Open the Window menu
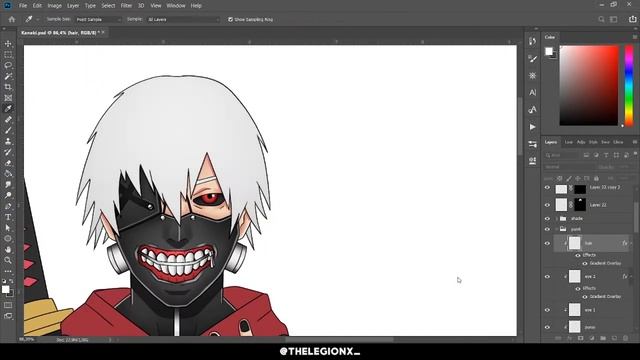Viewport: 640px width, 360px height. [176, 6]
